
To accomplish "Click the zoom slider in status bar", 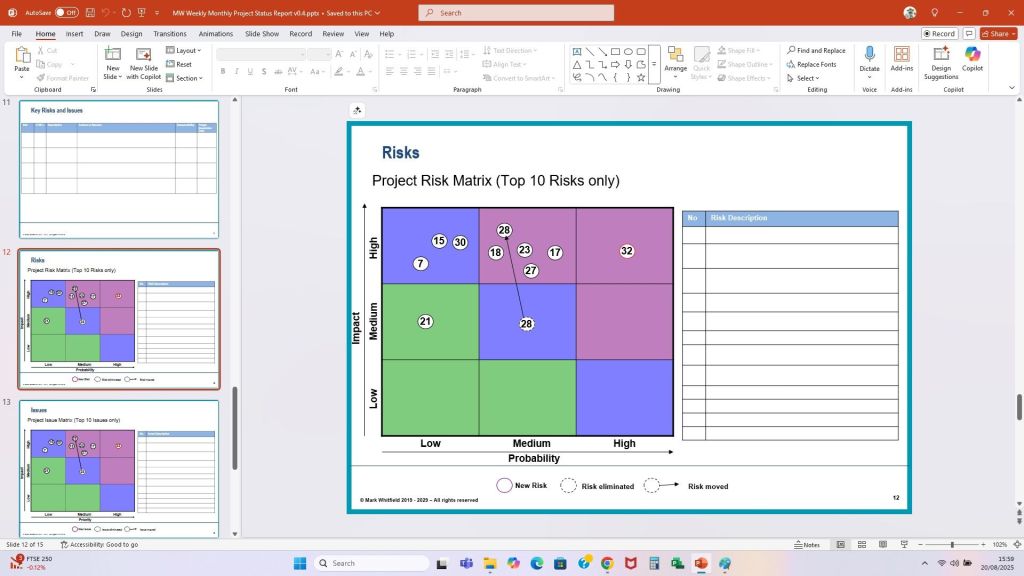I will [x=951, y=545].
